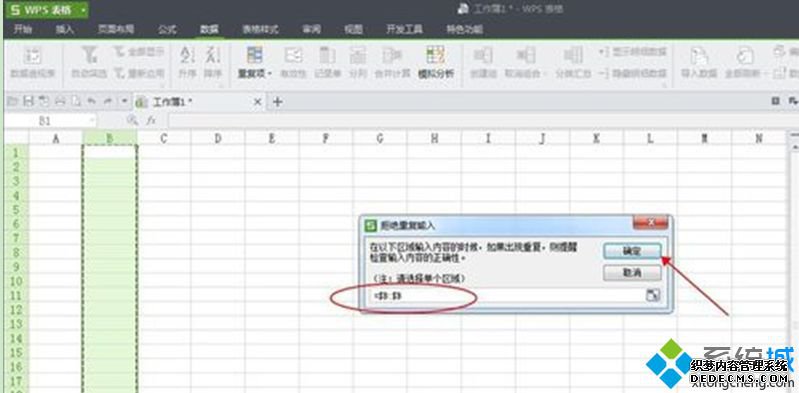
Task: Cancel the dialog with 取消 button
Action: (x=632, y=273)
